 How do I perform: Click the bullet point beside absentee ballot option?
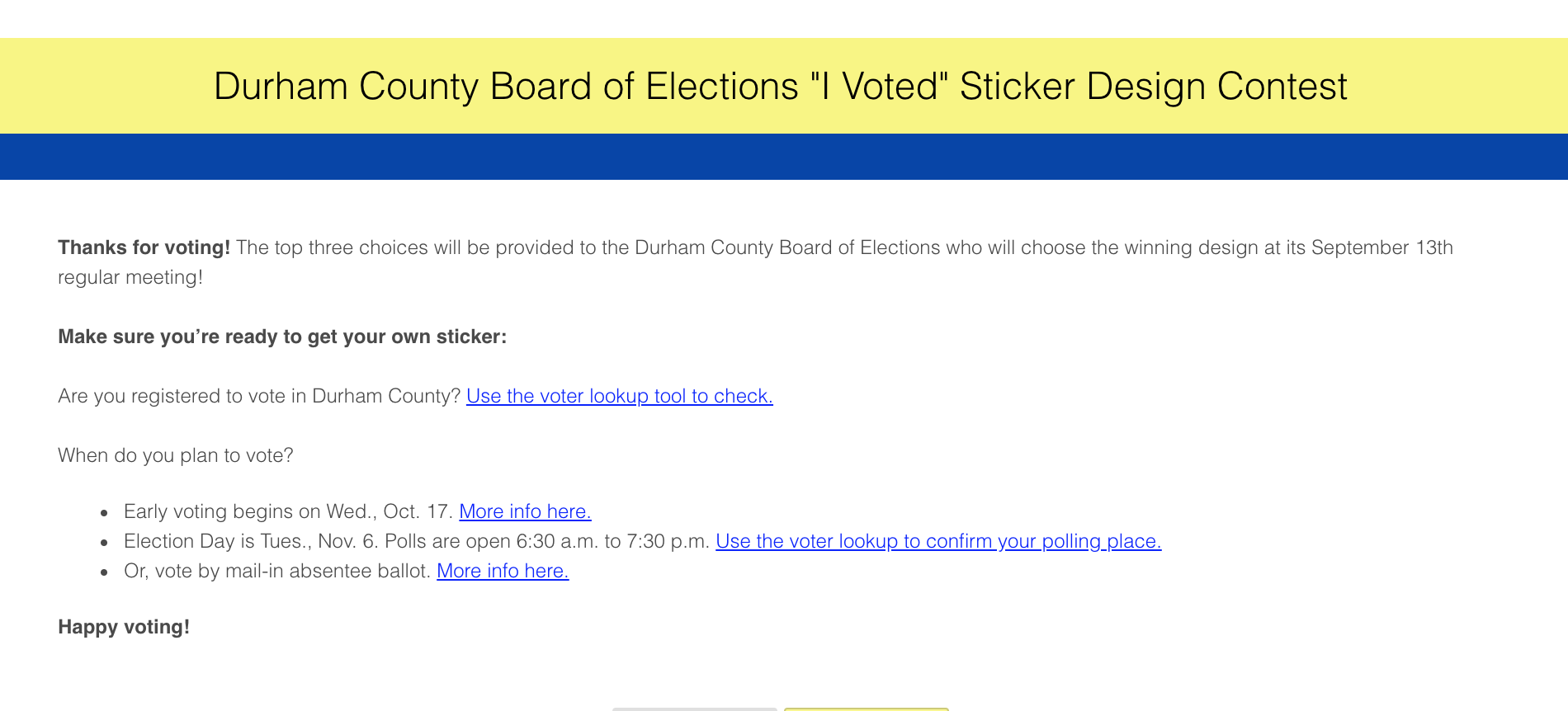click(104, 572)
